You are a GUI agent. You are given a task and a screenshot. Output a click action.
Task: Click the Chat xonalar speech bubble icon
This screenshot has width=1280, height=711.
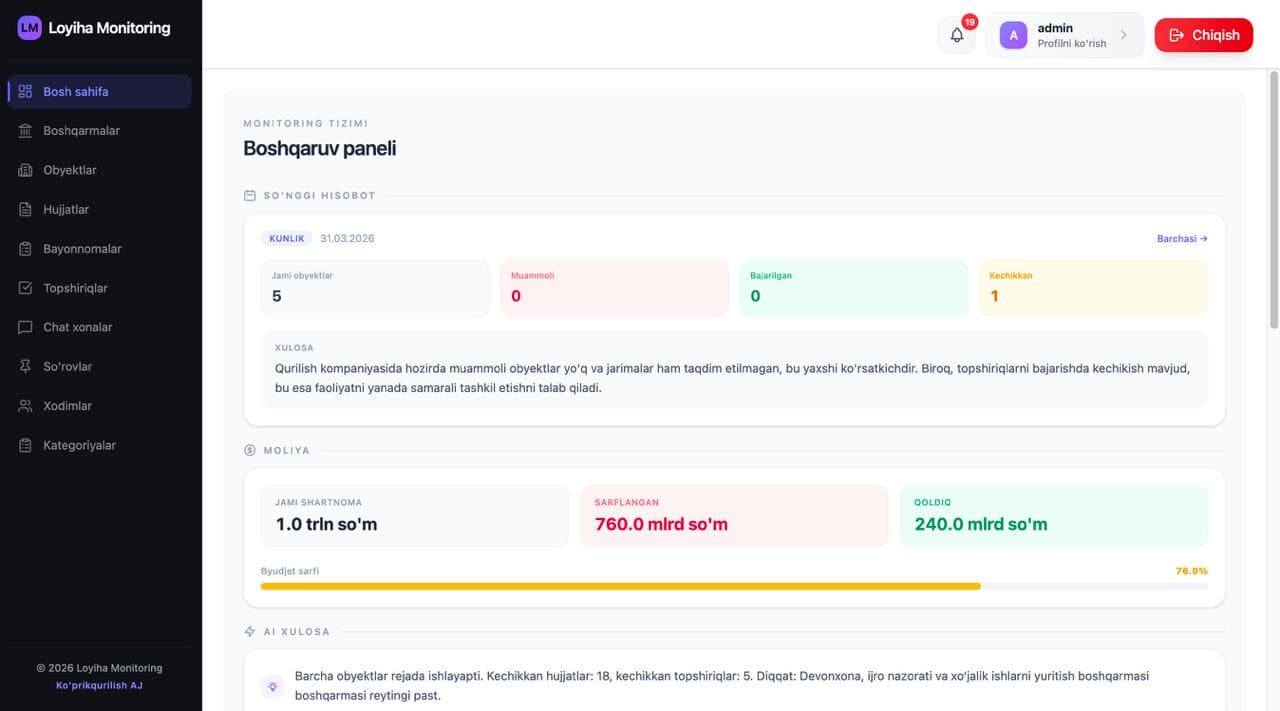[26, 327]
